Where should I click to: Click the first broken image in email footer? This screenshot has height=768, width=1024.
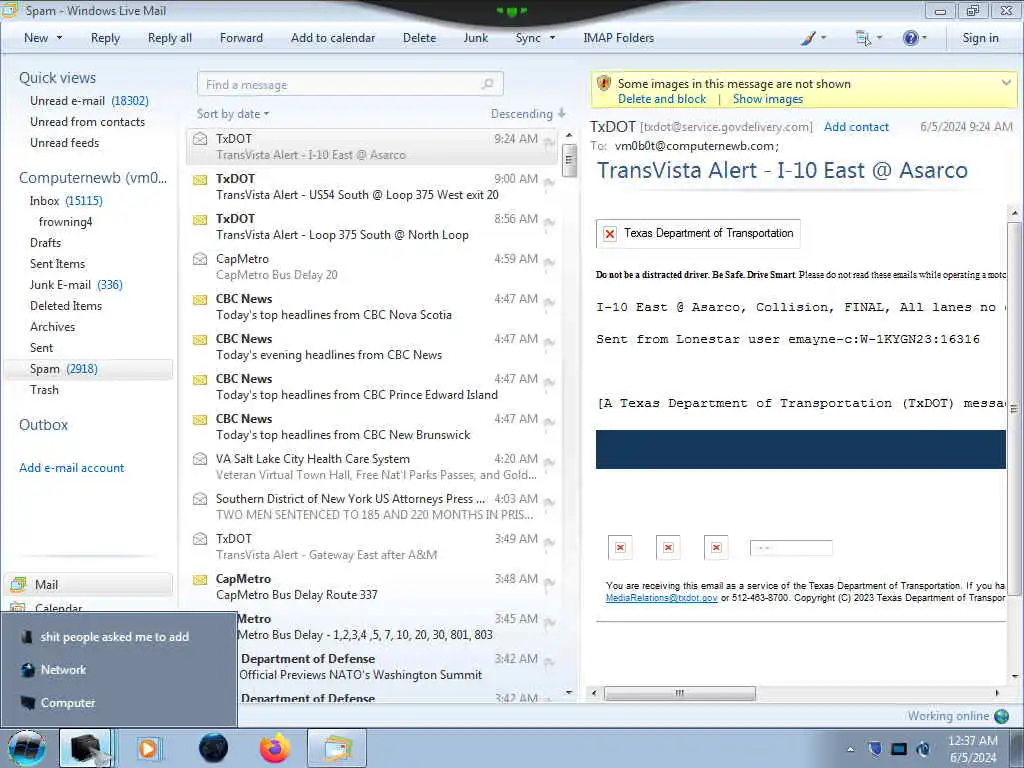(x=620, y=548)
